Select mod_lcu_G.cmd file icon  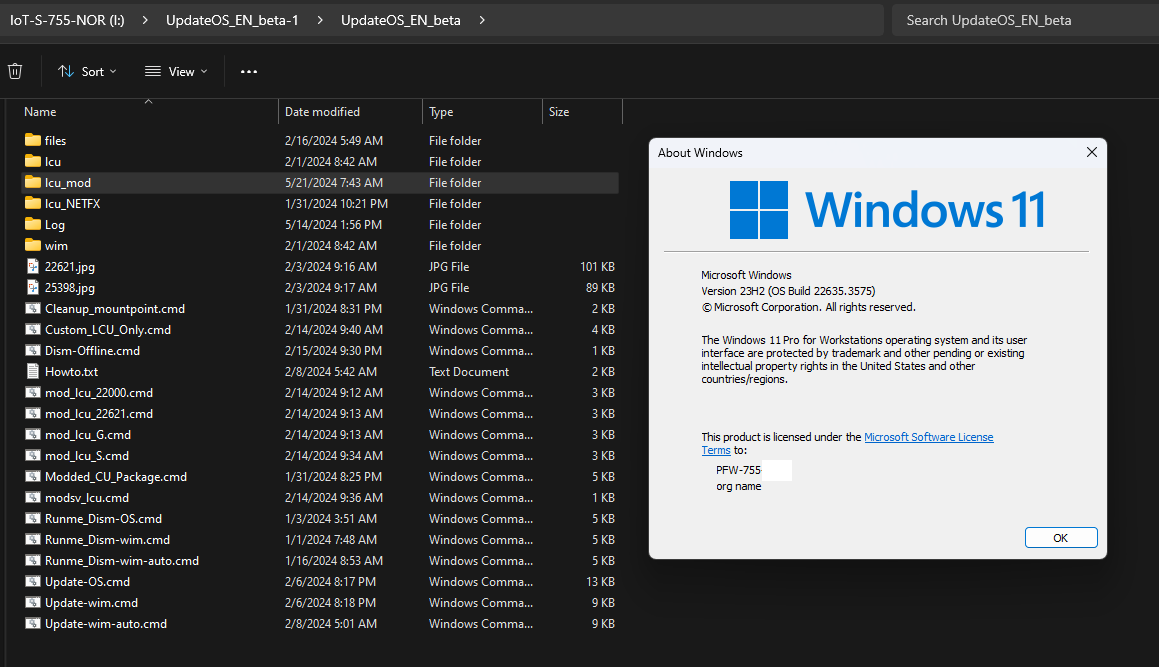pyautogui.click(x=33, y=435)
